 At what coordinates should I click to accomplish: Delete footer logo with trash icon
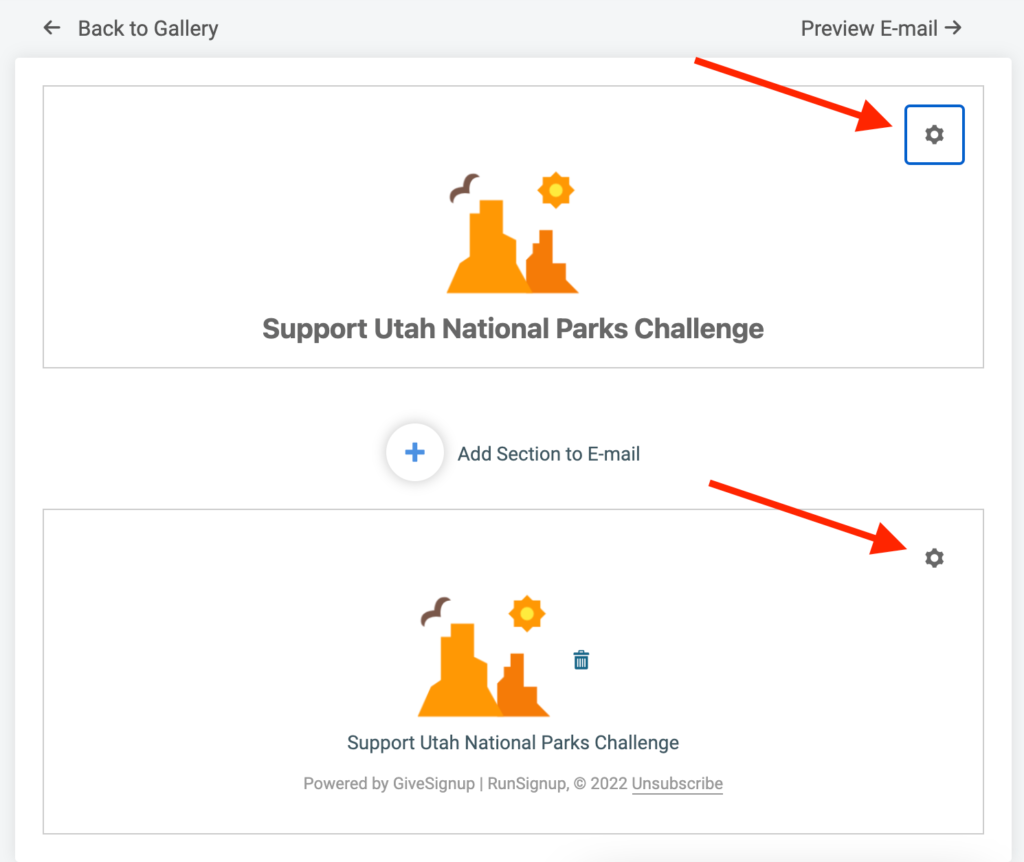(x=581, y=660)
